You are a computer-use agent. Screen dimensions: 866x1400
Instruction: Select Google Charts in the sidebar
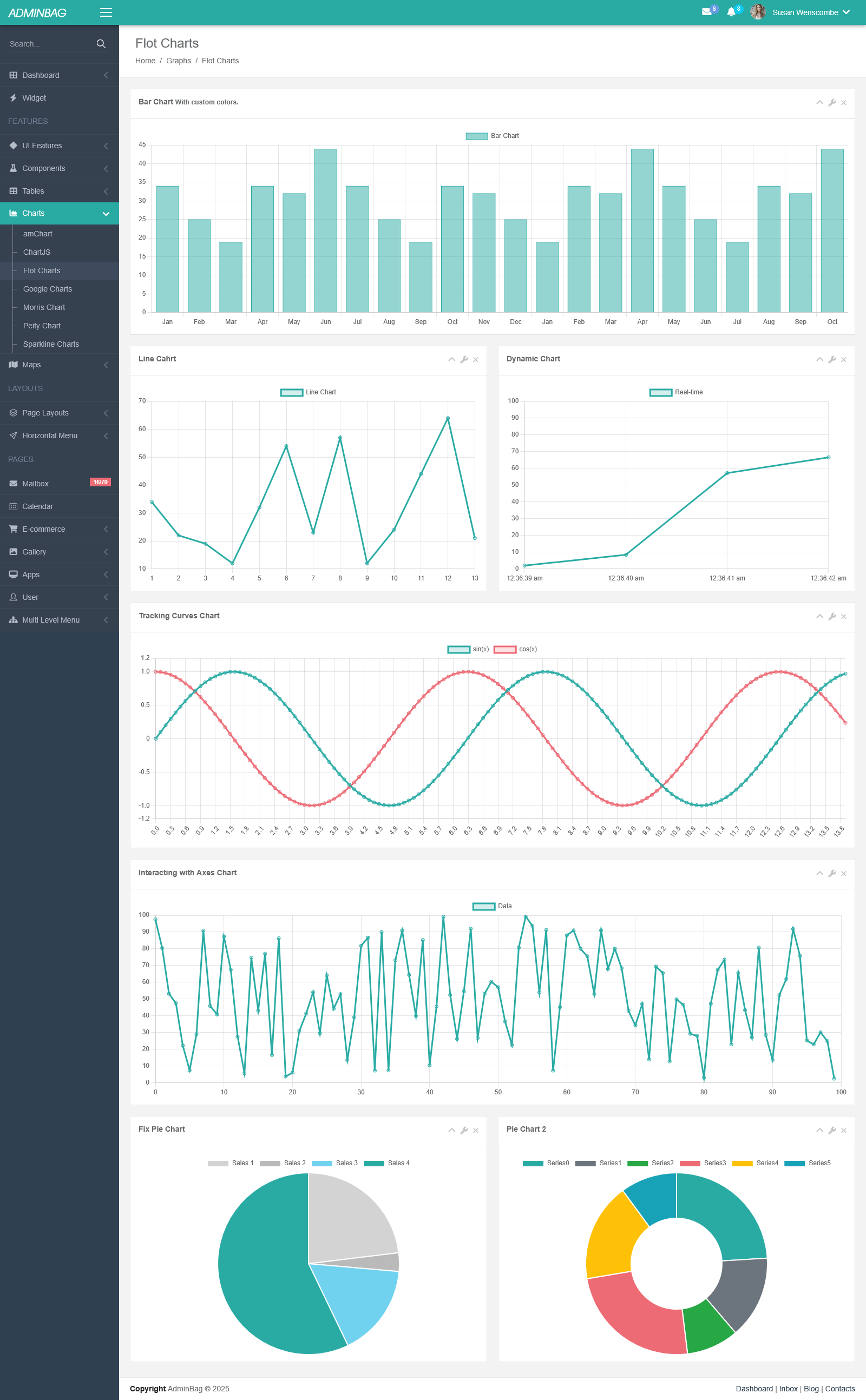click(x=48, y=289)
